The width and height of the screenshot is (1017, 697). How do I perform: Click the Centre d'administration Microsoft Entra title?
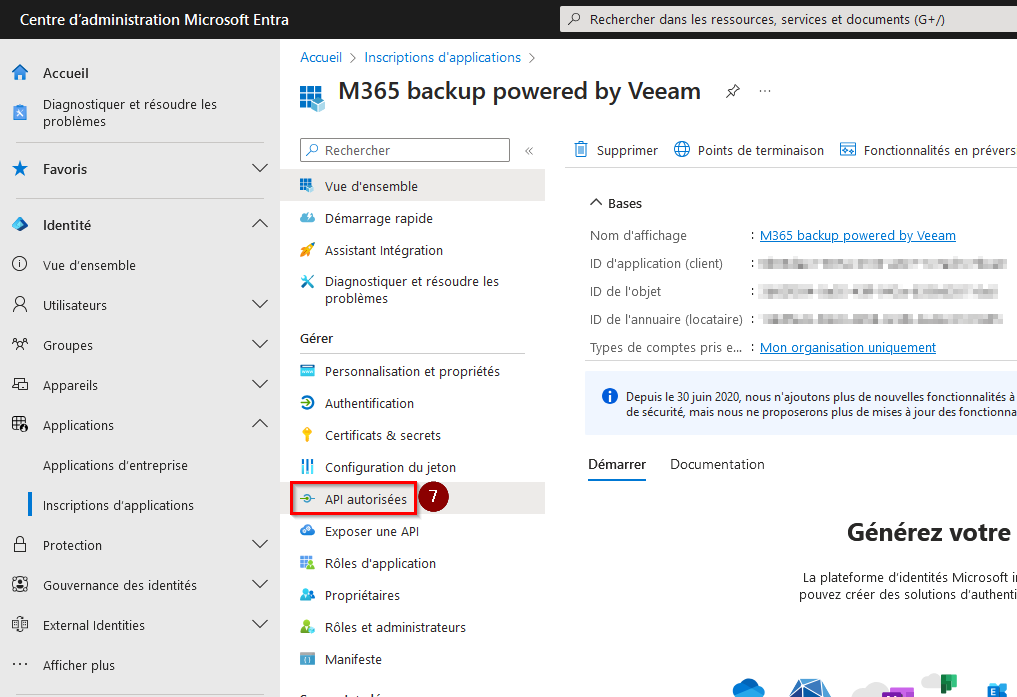point(154,19)
